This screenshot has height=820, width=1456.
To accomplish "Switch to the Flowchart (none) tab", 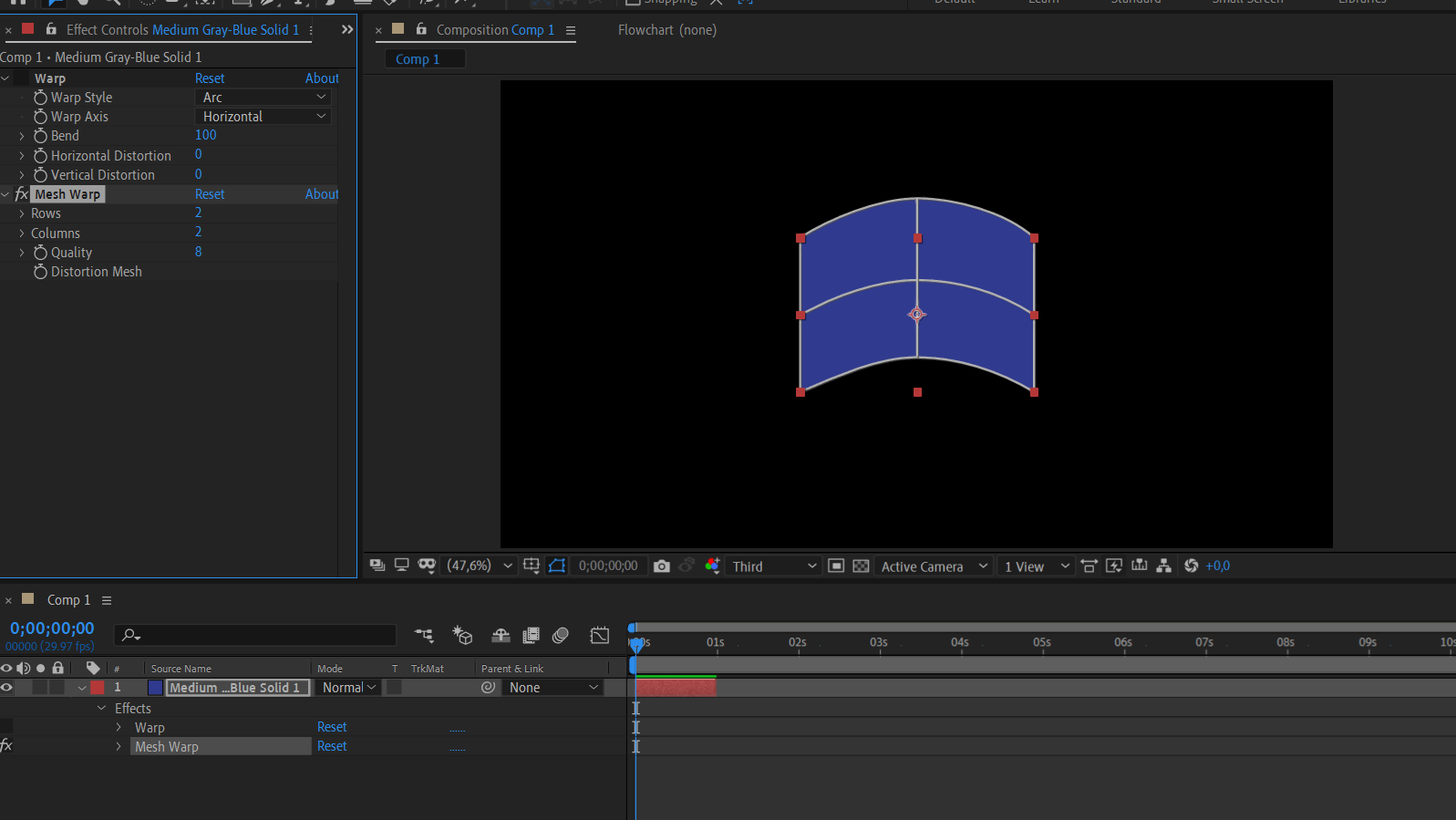I will tap(666, 30).
